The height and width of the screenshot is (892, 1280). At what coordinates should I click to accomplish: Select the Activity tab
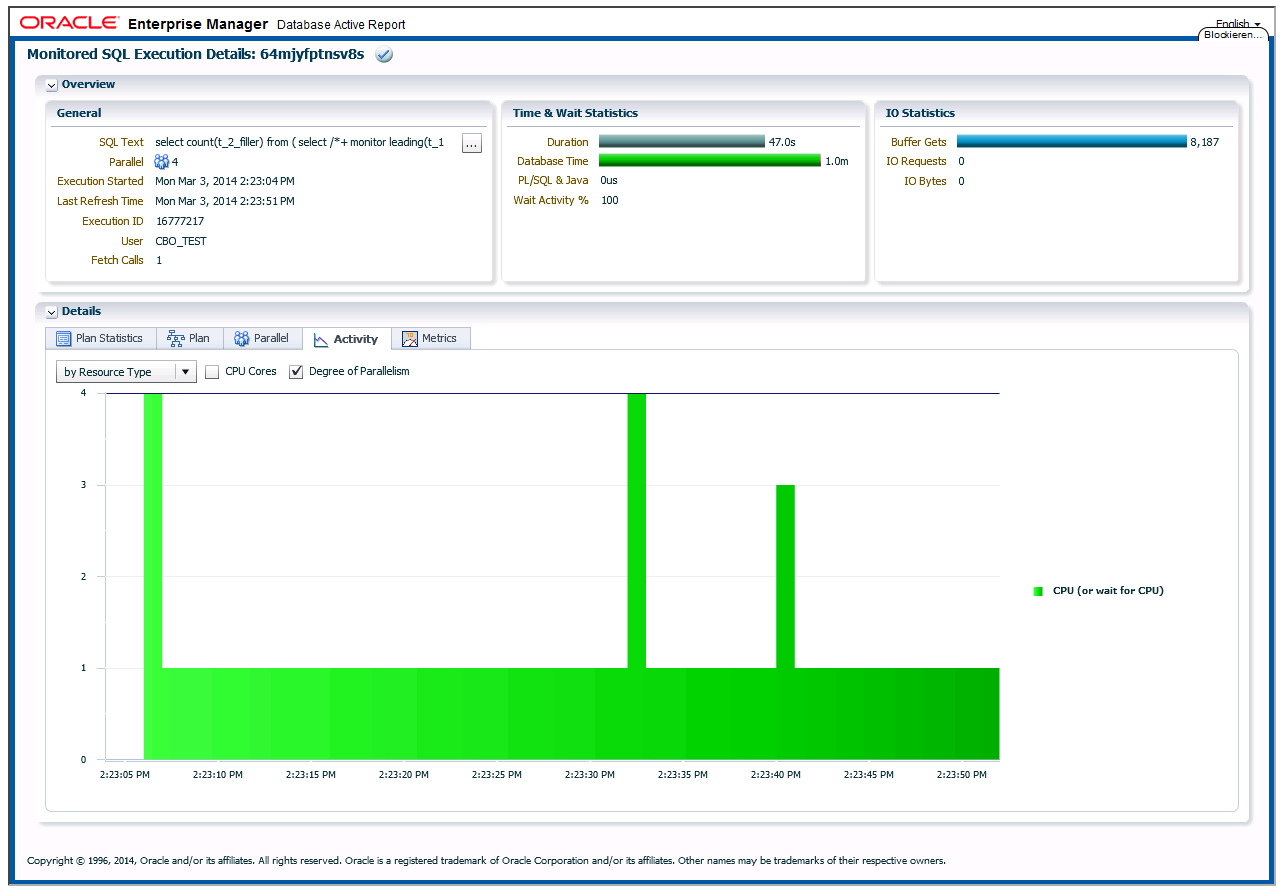pos(346,340)
